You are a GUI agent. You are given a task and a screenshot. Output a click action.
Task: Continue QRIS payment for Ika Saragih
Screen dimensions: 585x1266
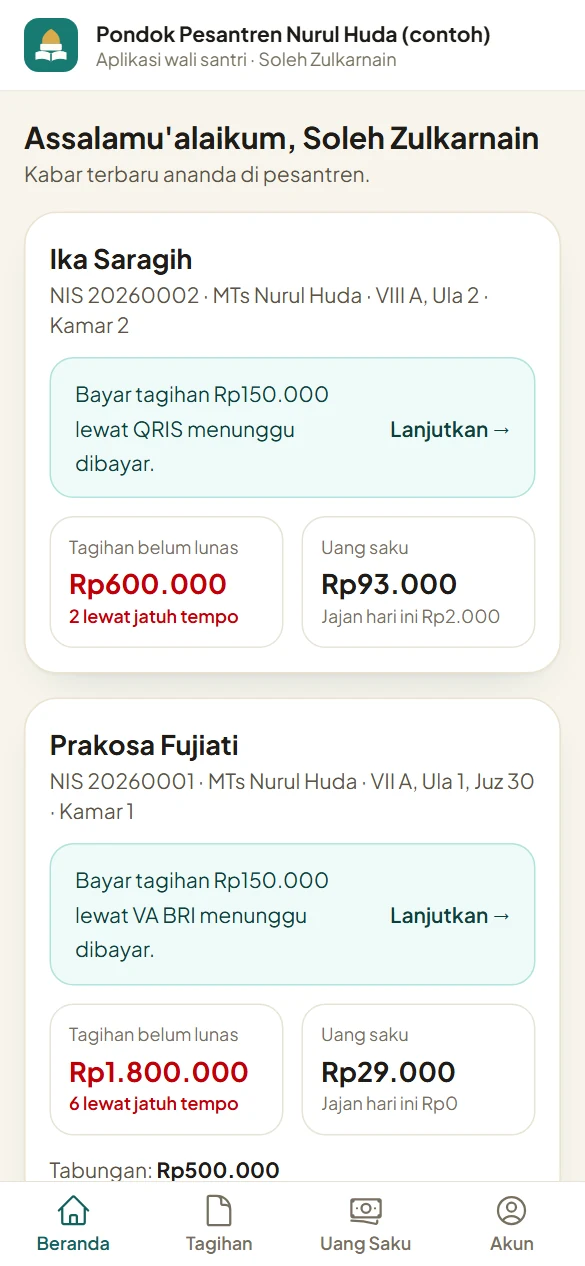click(x=450, y=430)
